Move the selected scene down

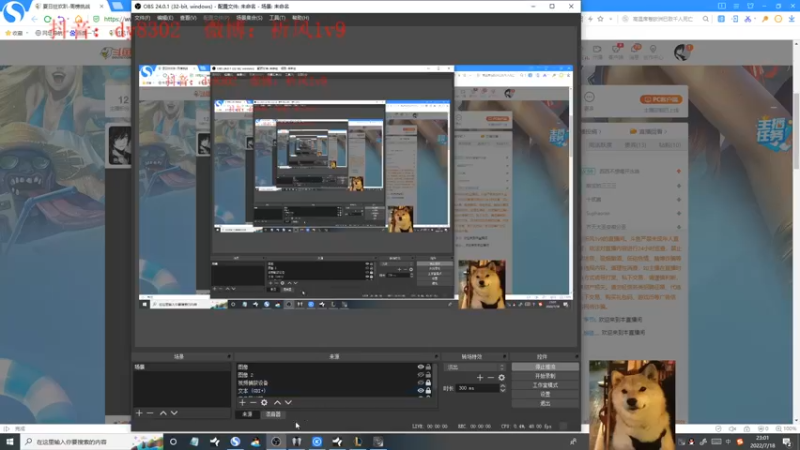point(174,413)
